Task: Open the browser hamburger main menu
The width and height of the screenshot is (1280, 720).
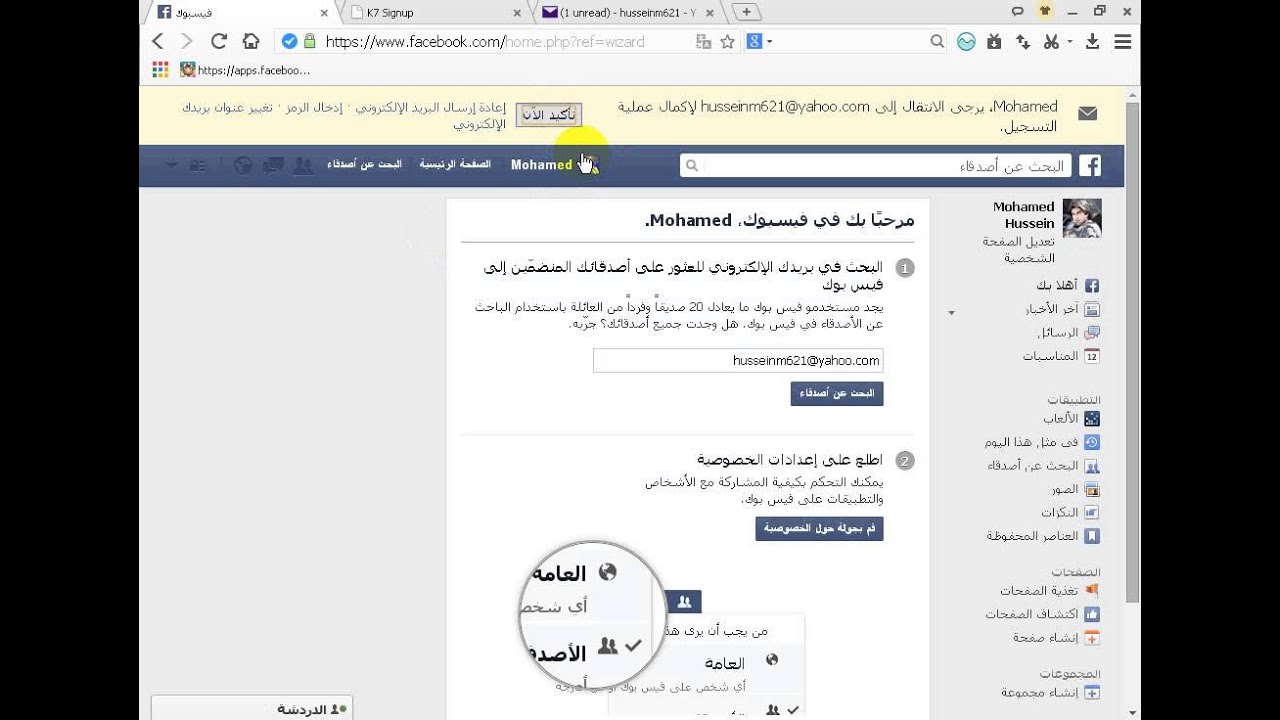Action: [1122, 42]
